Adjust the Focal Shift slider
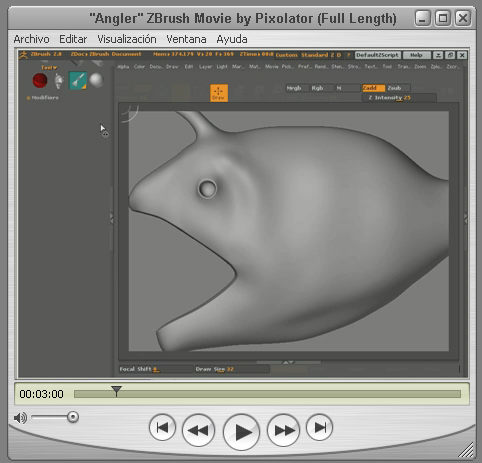 click(156, 369)
